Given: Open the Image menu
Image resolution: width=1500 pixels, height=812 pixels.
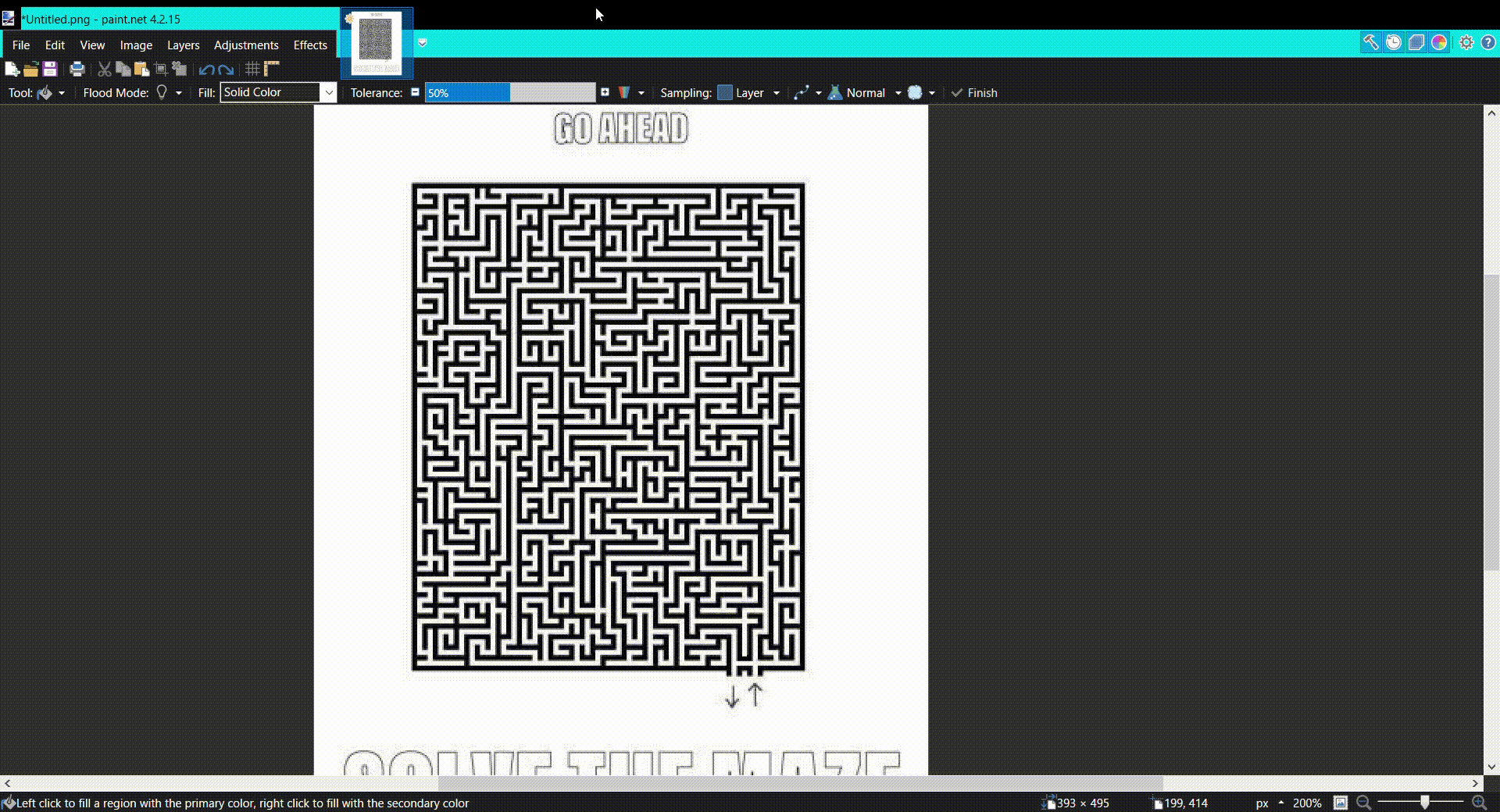Looking at the screenshot, I should click(x=136, y=45).
